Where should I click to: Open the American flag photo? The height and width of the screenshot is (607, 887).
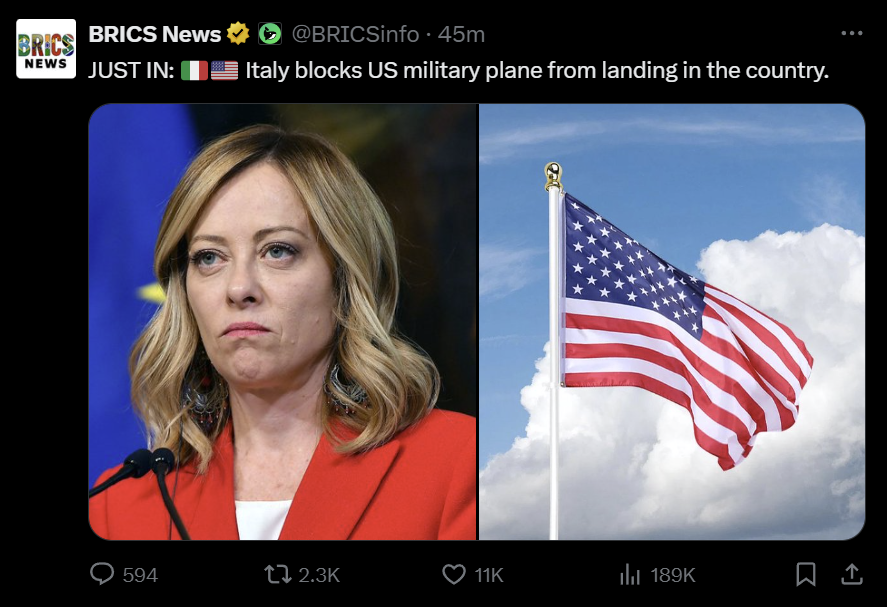click(672, 322)
